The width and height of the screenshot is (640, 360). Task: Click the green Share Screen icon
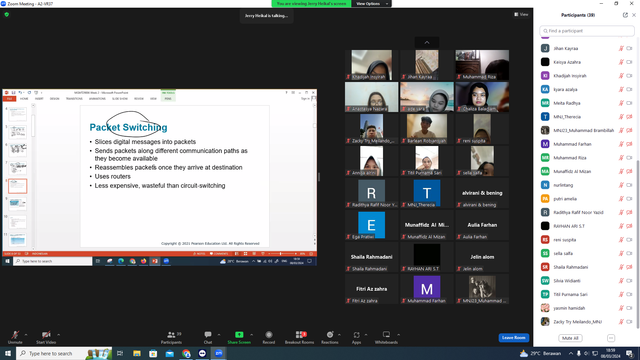pos(239,335)
